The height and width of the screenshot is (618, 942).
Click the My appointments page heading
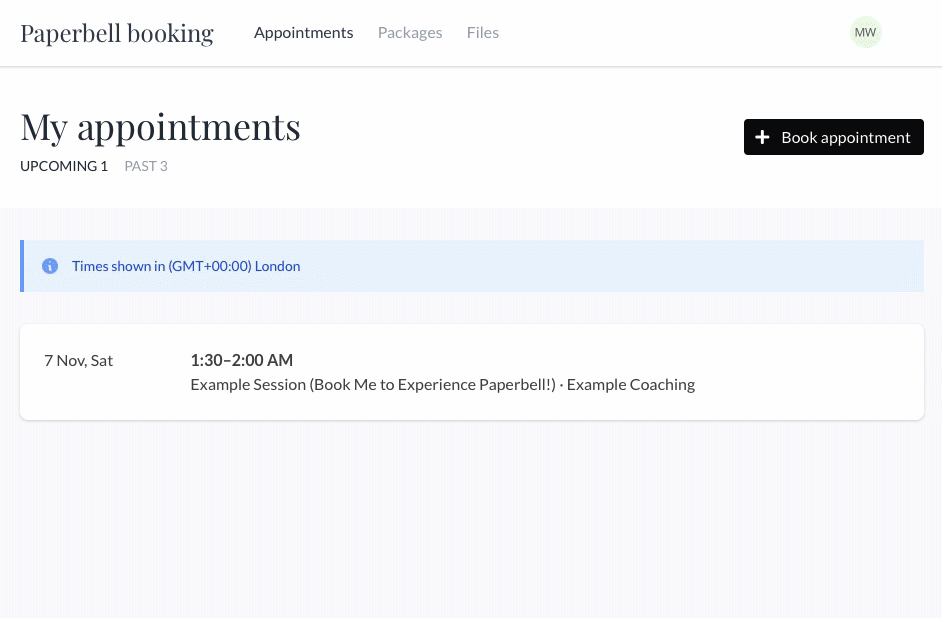160,126
